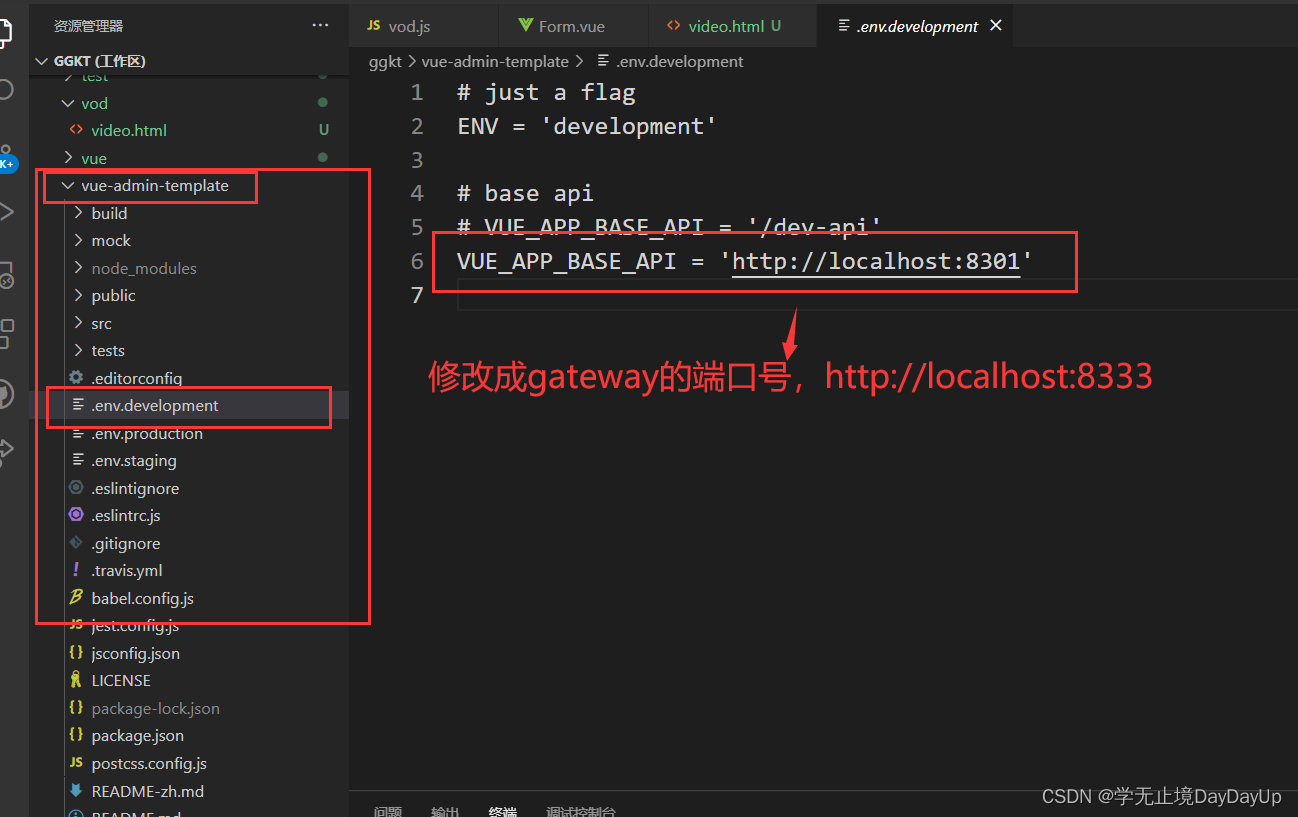Click the video.html file icon in tree
This screenshot has width=1298, height=817.
pyautogui.click(x=76, y=130)
